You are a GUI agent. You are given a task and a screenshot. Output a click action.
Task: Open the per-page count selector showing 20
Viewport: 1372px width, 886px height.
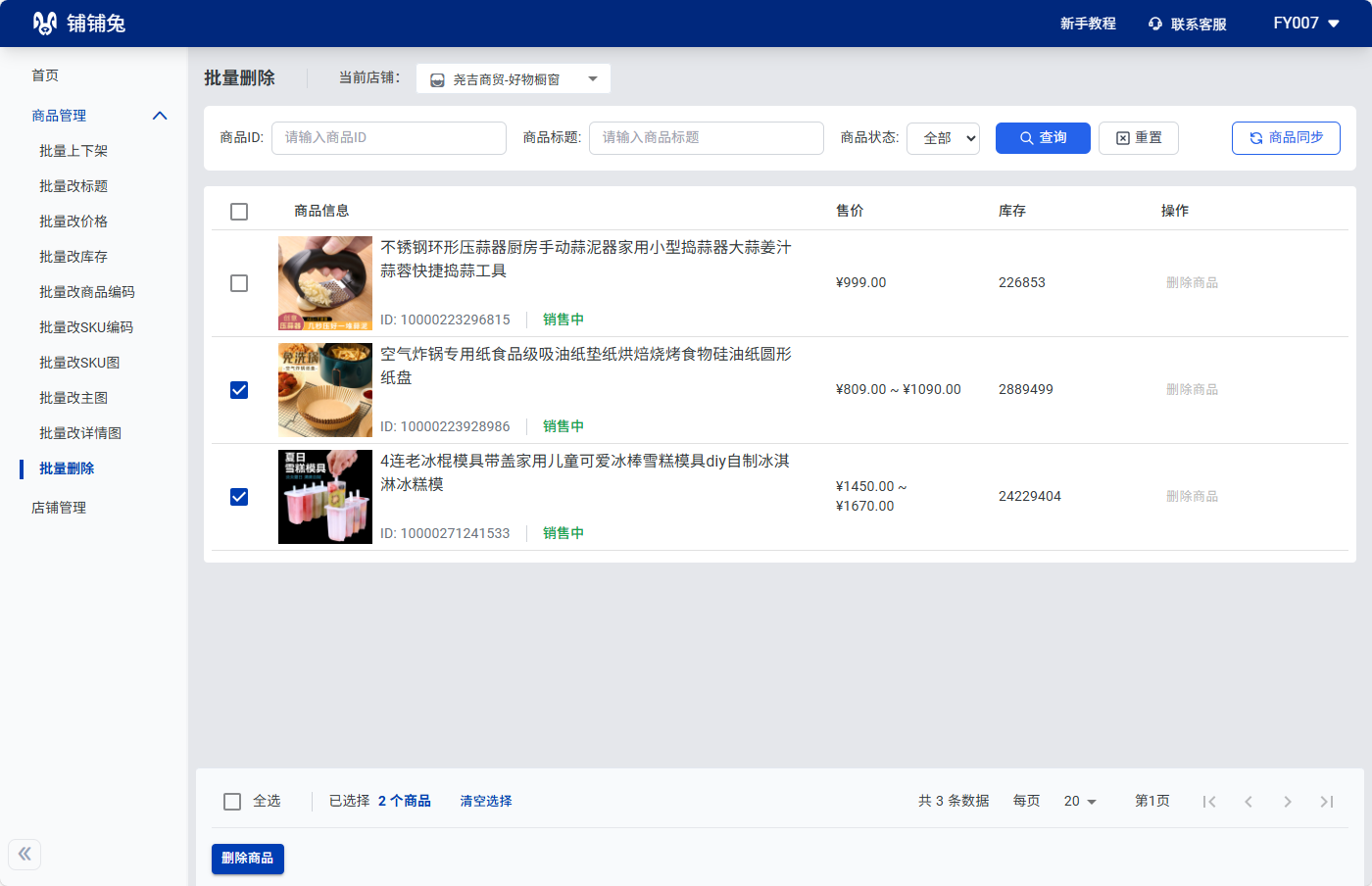(1079, 802)
